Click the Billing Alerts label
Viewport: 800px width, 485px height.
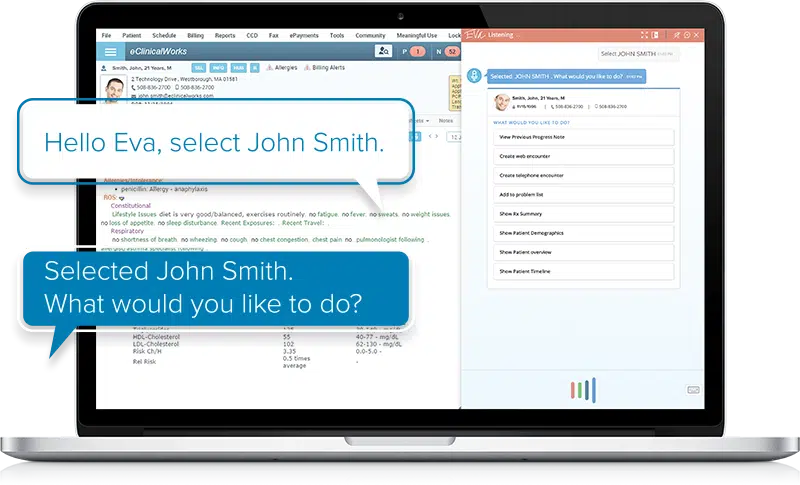click(329, 67)
